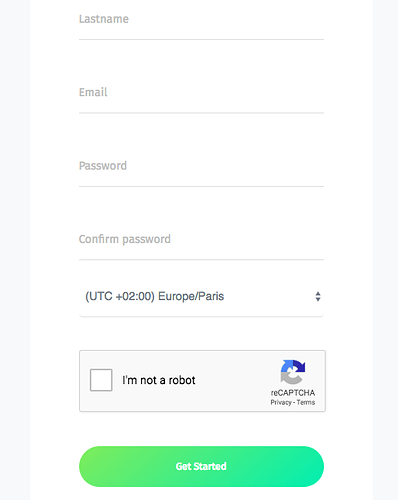Click the timezone selector up-down arrows icon
398x500 pixels.
point(318,296)
